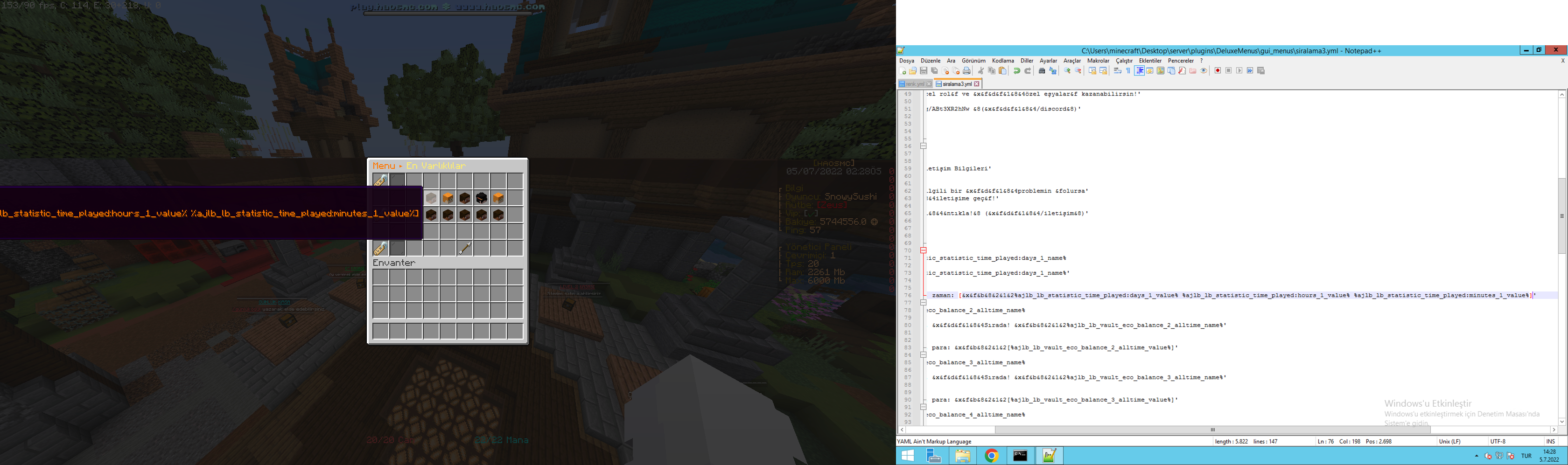The width and height of the screenshot is (1568, 465).
Task: Collapse the fold marker at line 77
Action: pos(924,303)
